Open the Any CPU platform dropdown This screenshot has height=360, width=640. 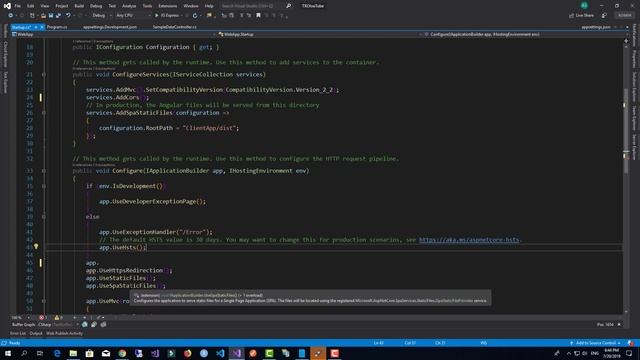(133, 16)
